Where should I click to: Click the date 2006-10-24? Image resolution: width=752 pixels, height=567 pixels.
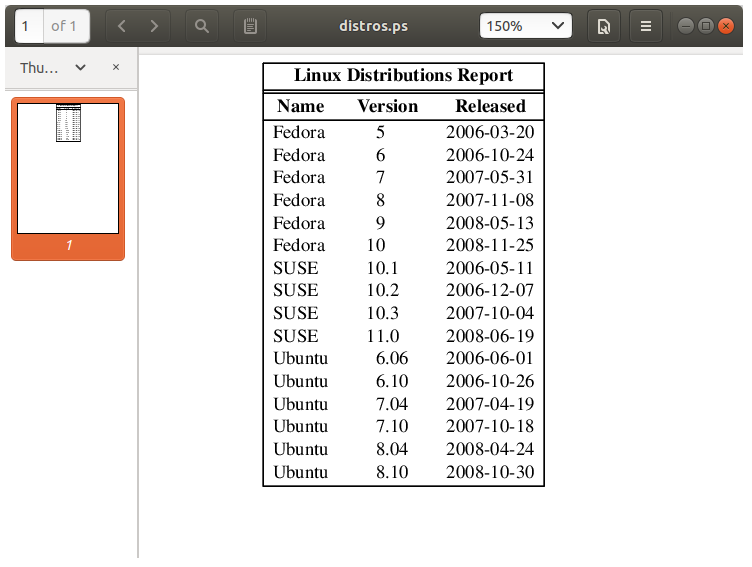pyautogui.click(x=490, y=155)
